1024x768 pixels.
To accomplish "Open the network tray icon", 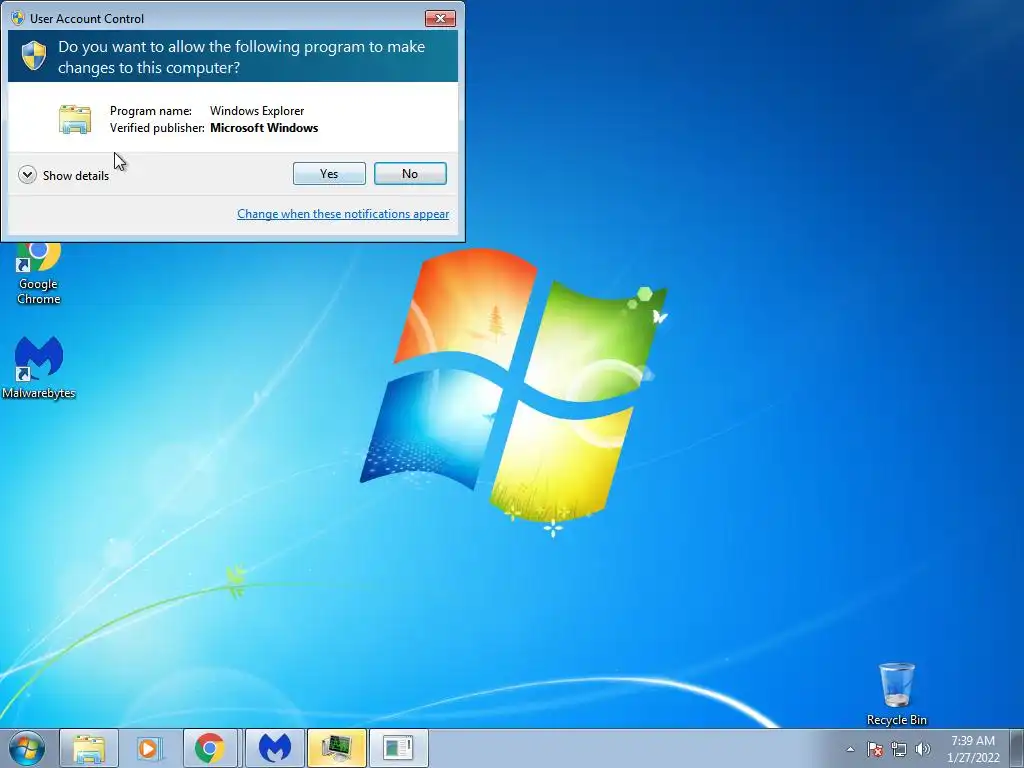I will [x=899, y=750].
